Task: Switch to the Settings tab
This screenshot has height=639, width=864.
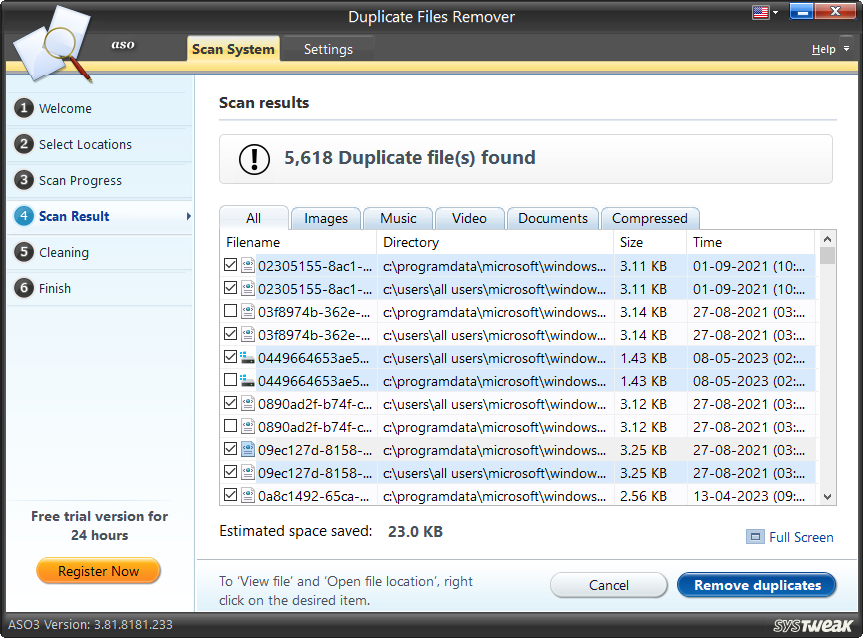Action: (x=327, y=48)
